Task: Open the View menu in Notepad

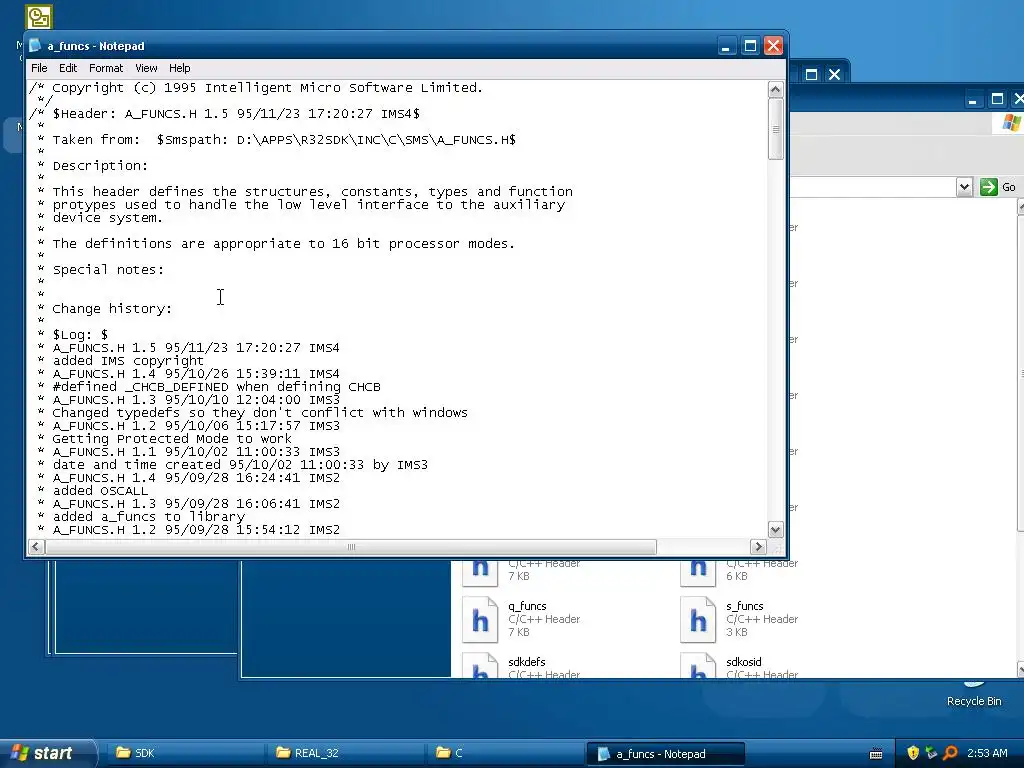Action: 146,68
